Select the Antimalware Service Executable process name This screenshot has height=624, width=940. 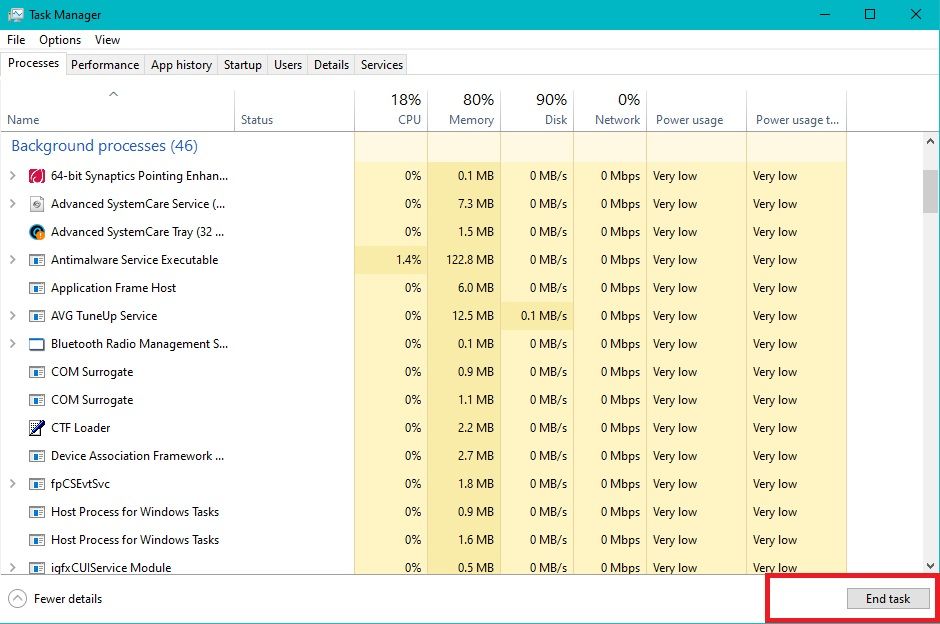pos(134,260)
